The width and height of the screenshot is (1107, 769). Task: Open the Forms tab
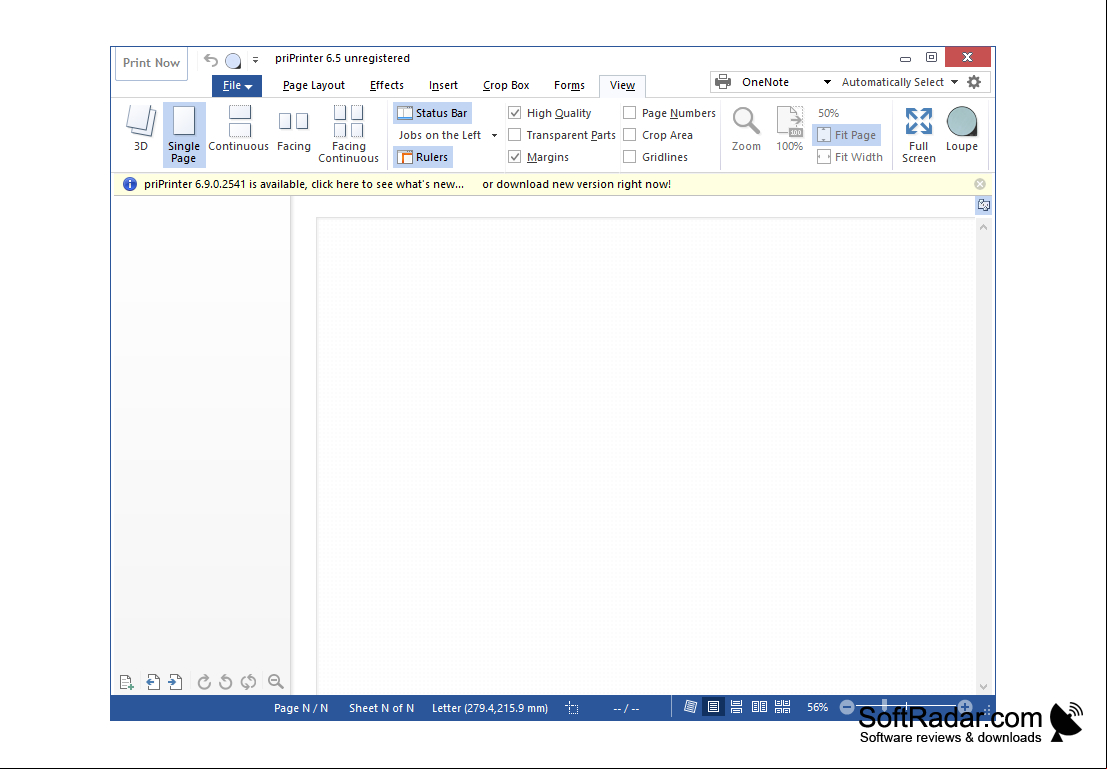point(569,85)
